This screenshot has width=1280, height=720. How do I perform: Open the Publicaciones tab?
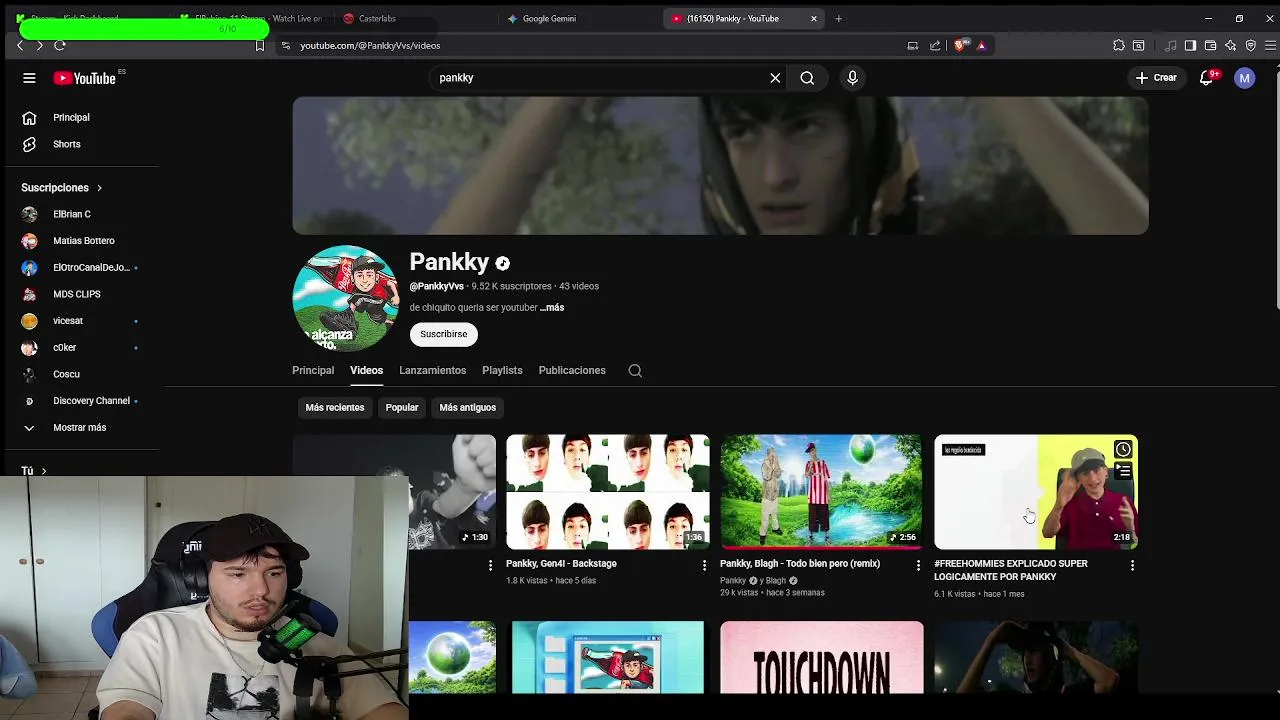pos(572,370)
